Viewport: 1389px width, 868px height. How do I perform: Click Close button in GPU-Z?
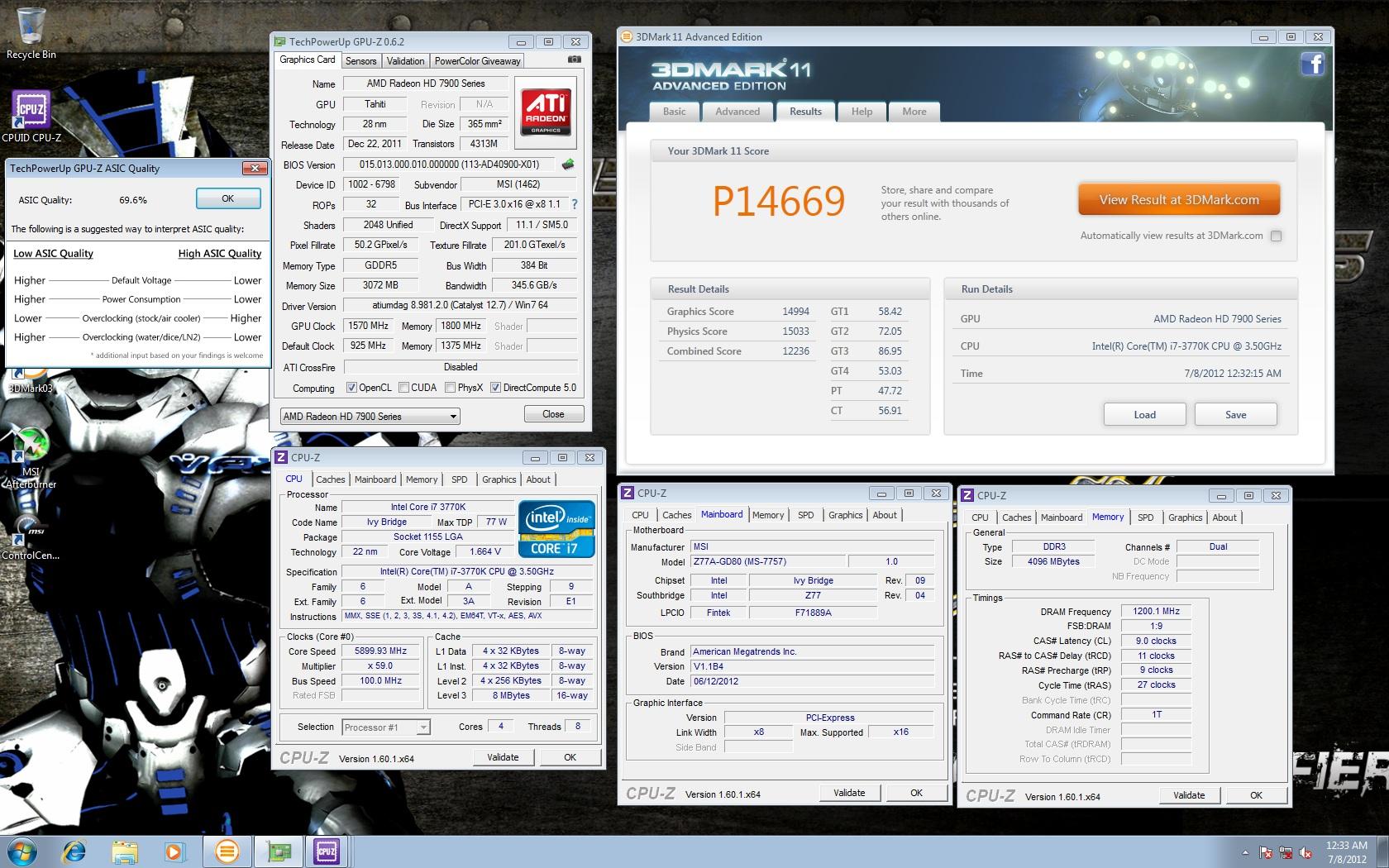click(553, 414)
